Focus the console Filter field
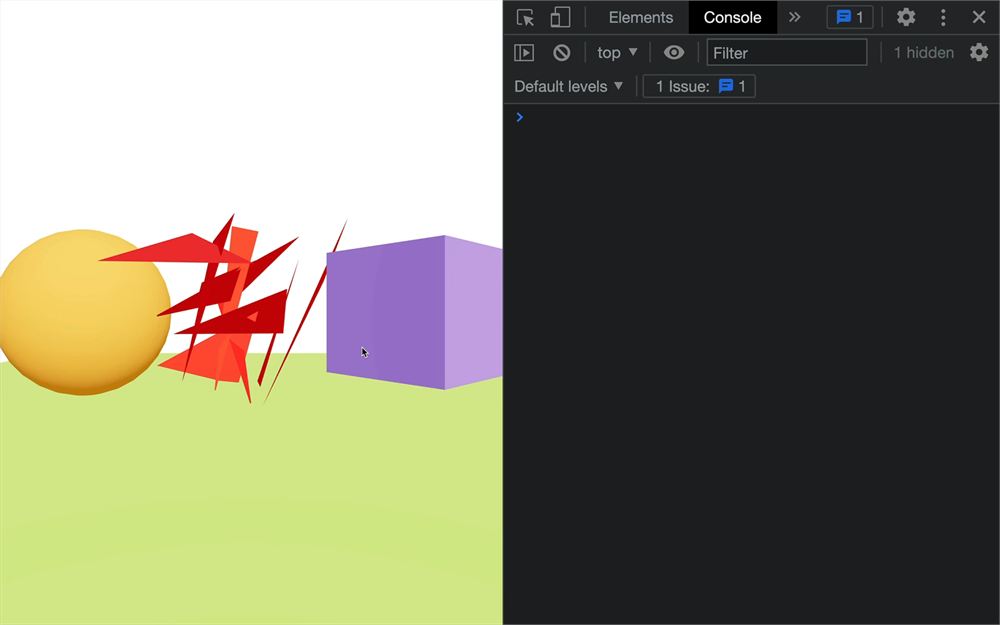Screen dimensions: 1000x625 point(786,52)
